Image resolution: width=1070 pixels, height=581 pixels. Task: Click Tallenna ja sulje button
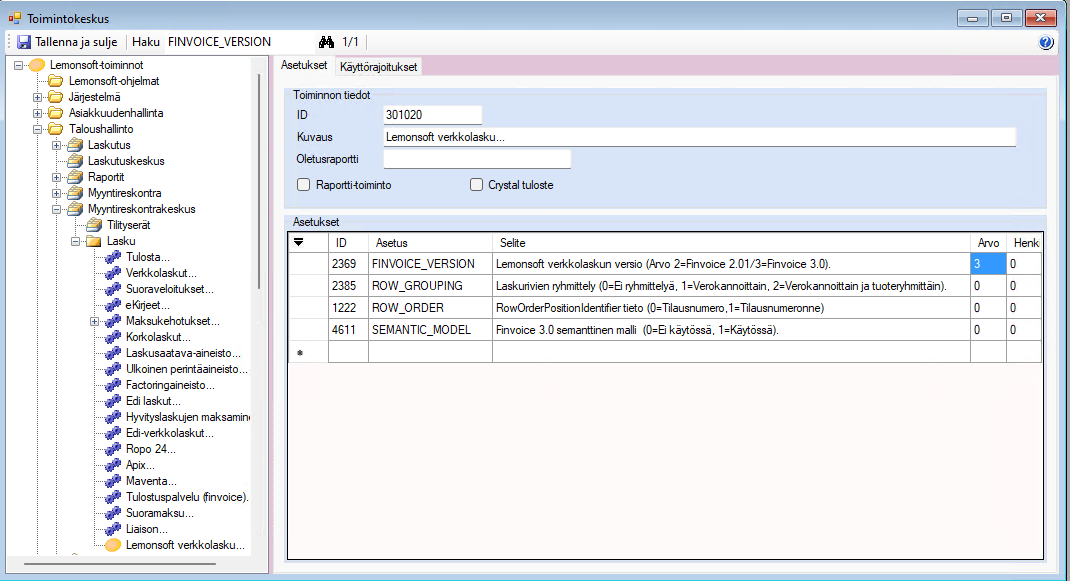click(x=68, y=42)
